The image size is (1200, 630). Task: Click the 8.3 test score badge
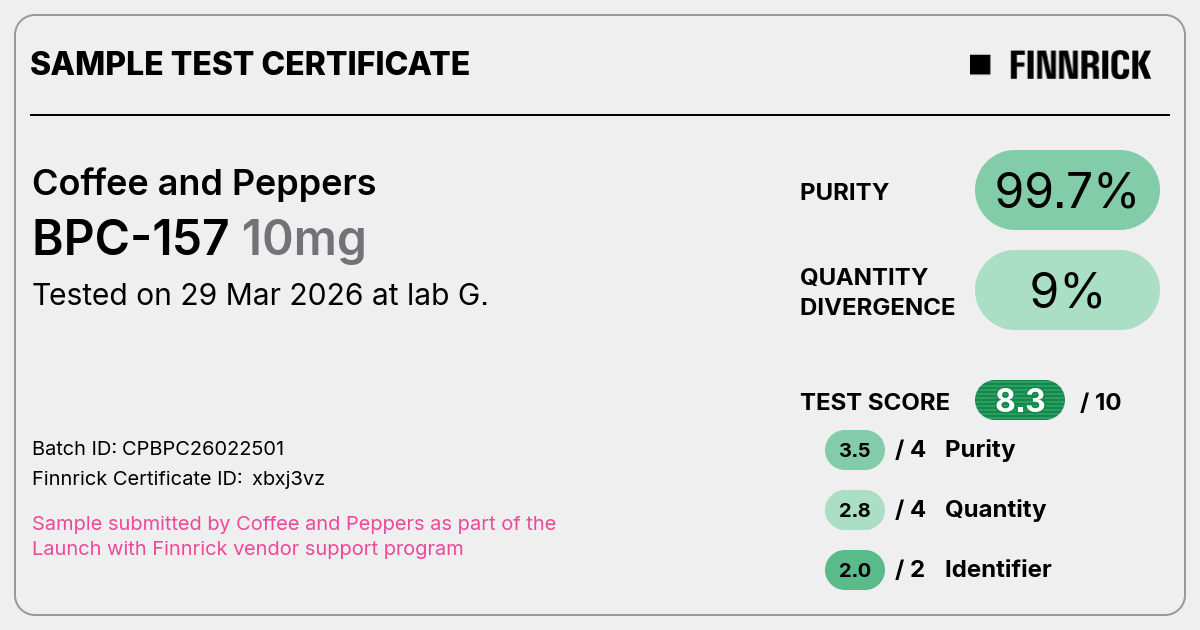[1020, 401]
